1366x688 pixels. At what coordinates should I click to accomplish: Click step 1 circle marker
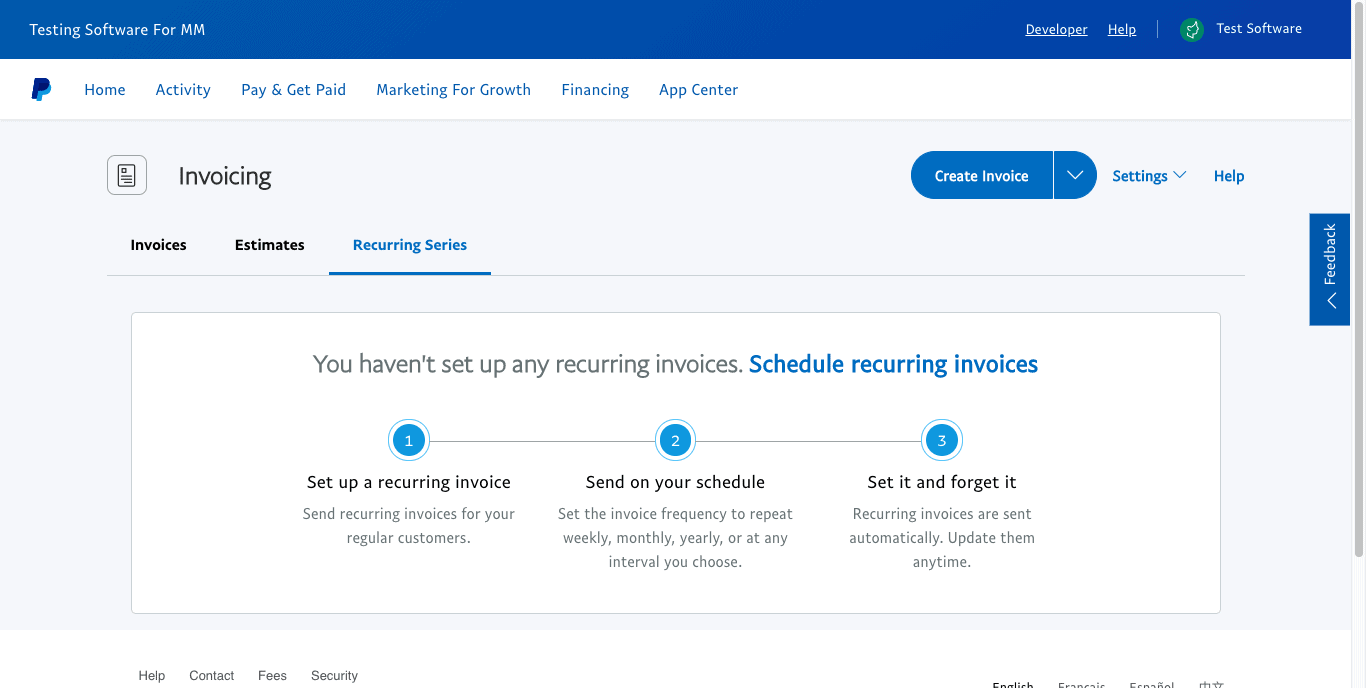408,440
